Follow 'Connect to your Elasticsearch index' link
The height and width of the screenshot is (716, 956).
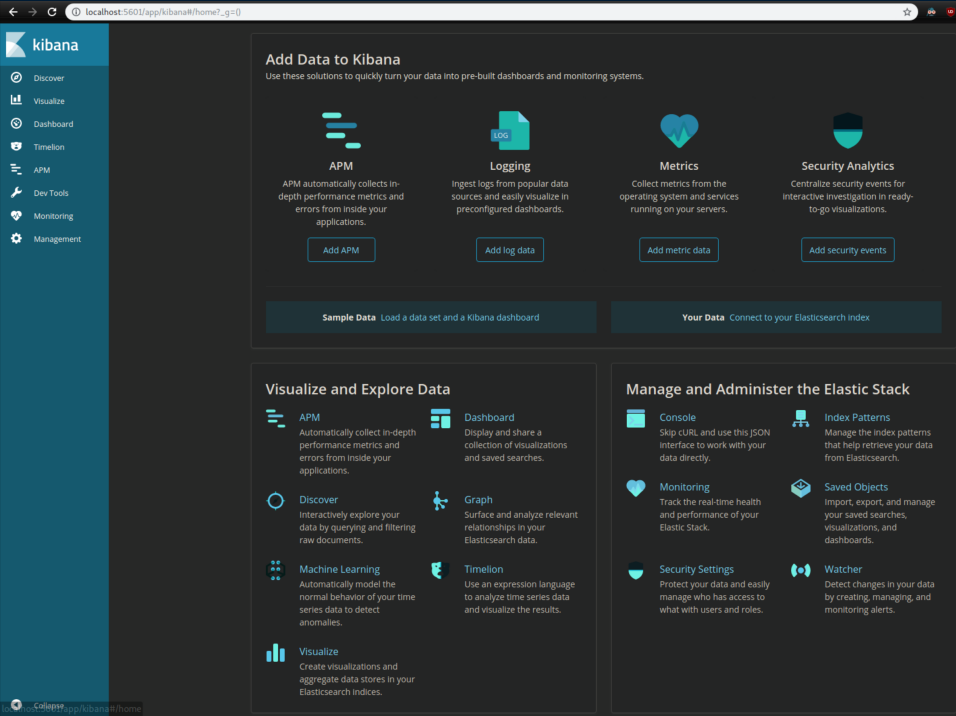tap(799, 317)
